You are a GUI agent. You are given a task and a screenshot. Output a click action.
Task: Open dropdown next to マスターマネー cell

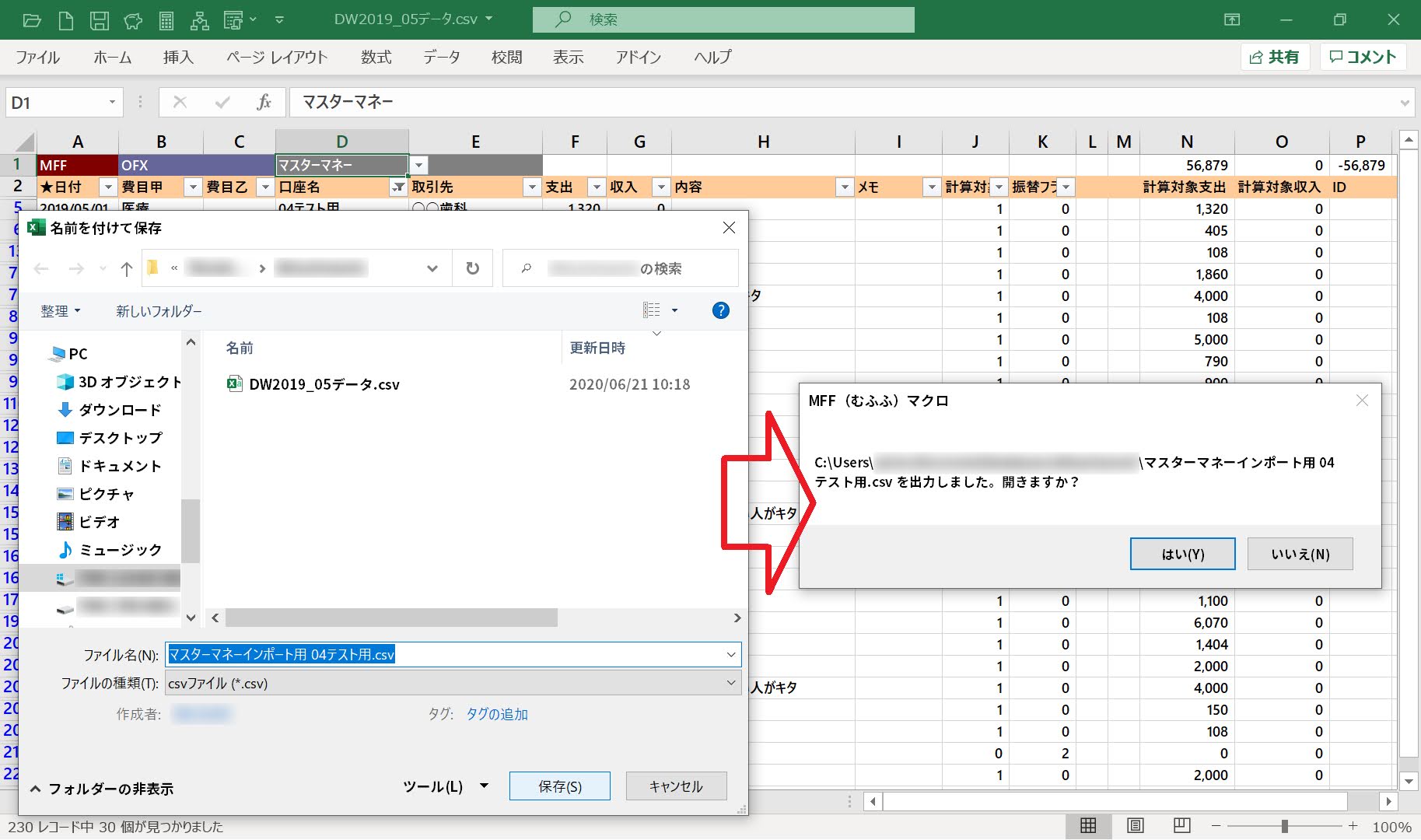point(418,166)
